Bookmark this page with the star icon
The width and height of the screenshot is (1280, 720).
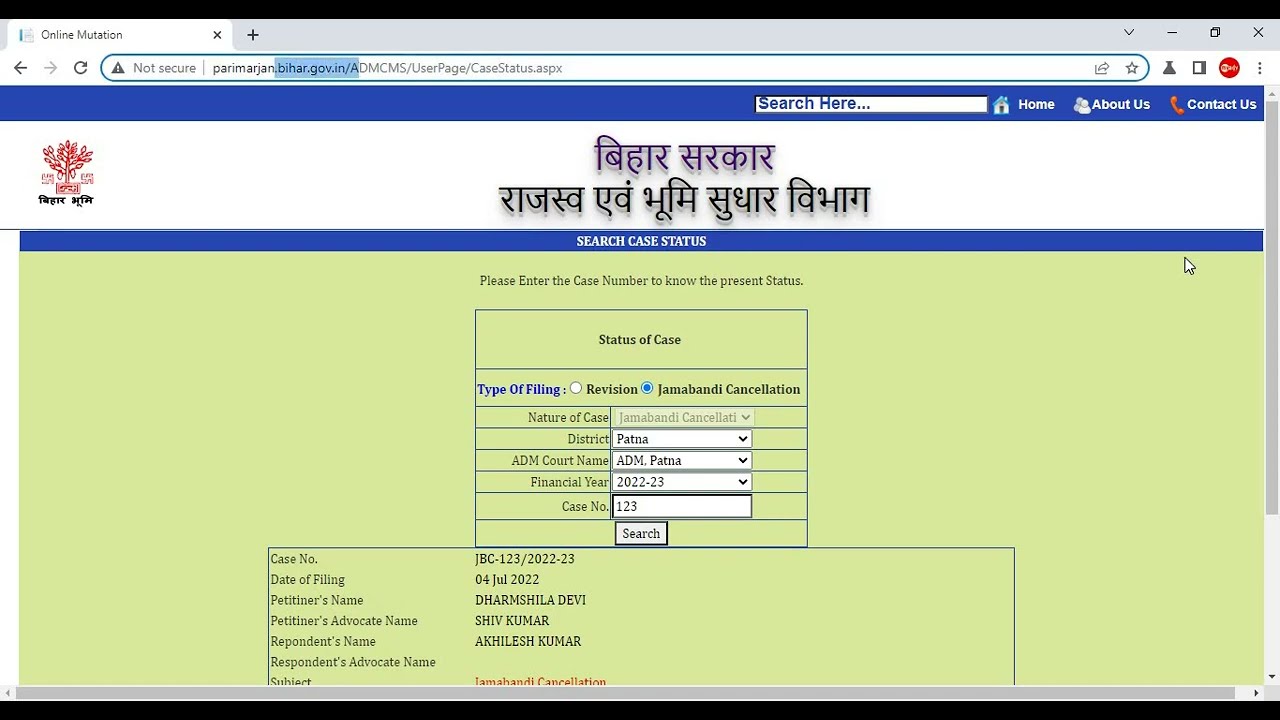pos(1132,68)
